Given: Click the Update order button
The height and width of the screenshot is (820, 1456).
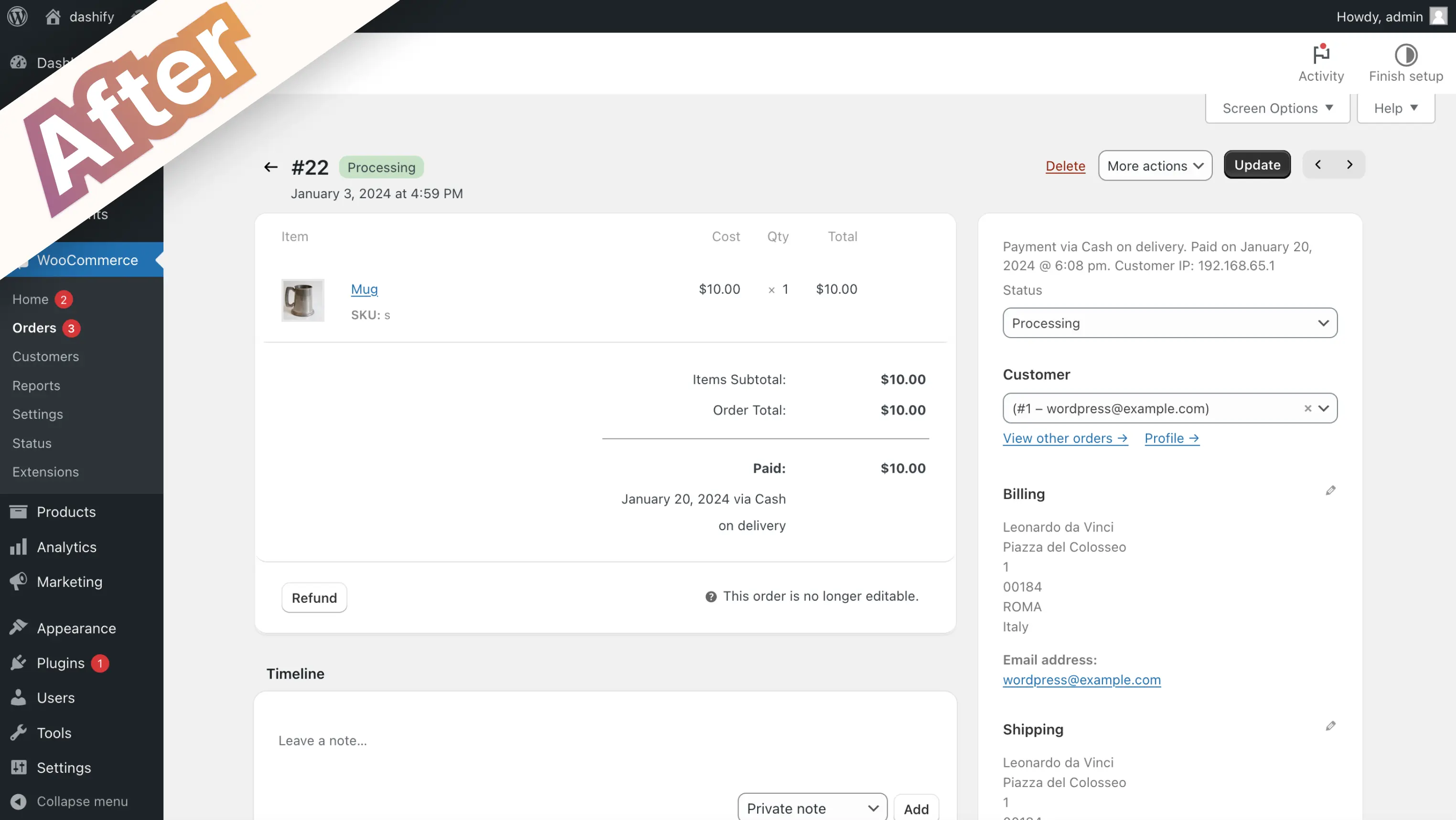Looking at the screenshot, I should (x=1256, y=164).
